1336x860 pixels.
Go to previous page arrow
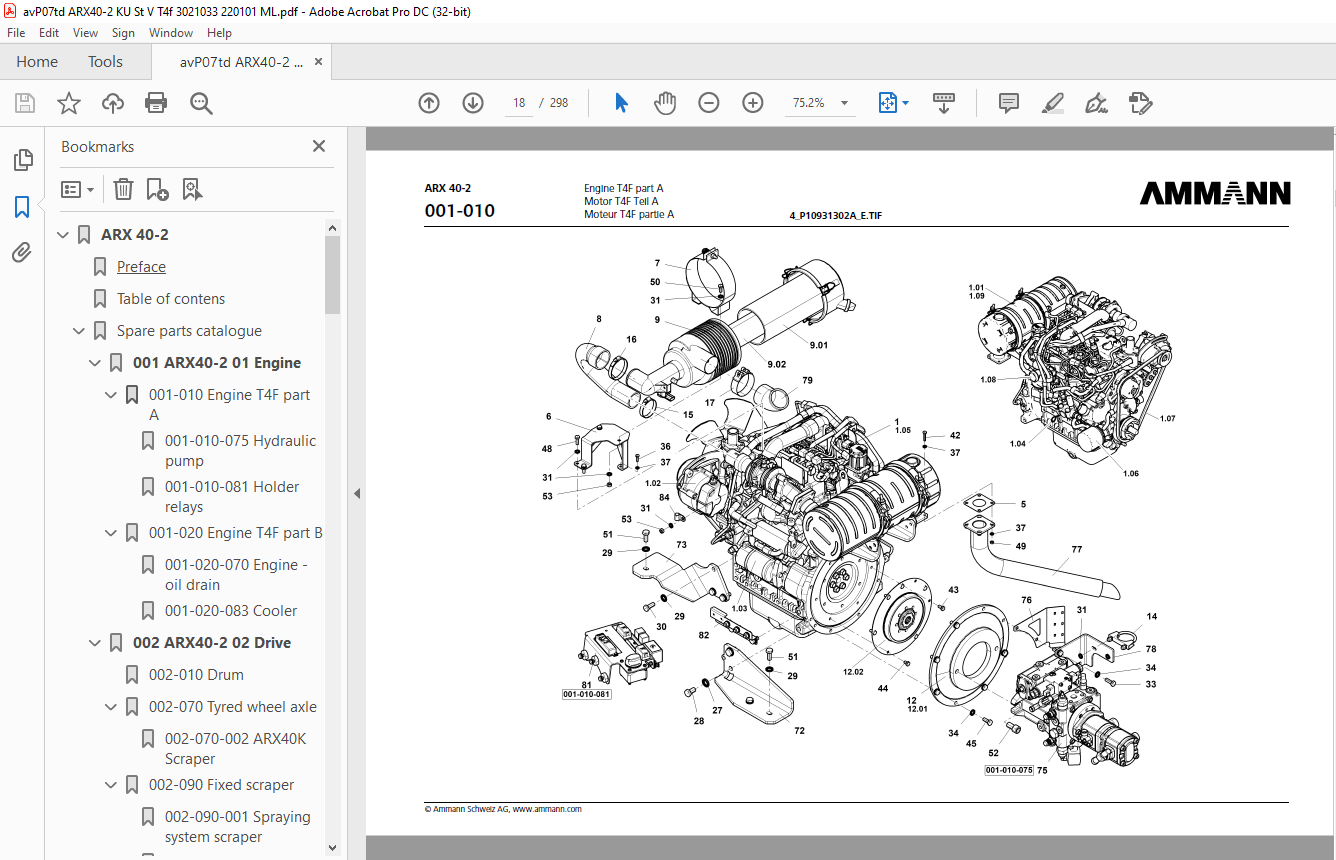tap(429, 103)
